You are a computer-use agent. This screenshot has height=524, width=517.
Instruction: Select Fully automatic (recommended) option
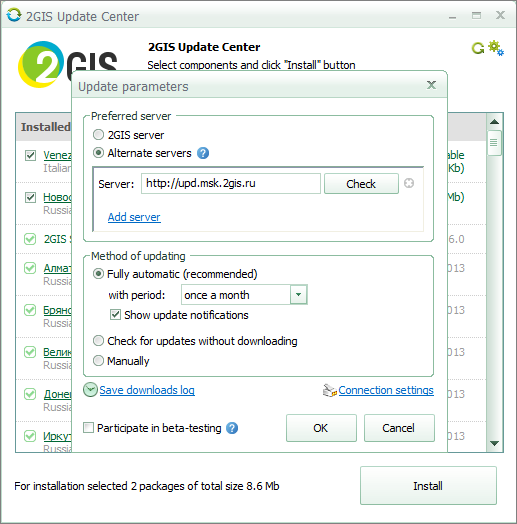(98, 274)
